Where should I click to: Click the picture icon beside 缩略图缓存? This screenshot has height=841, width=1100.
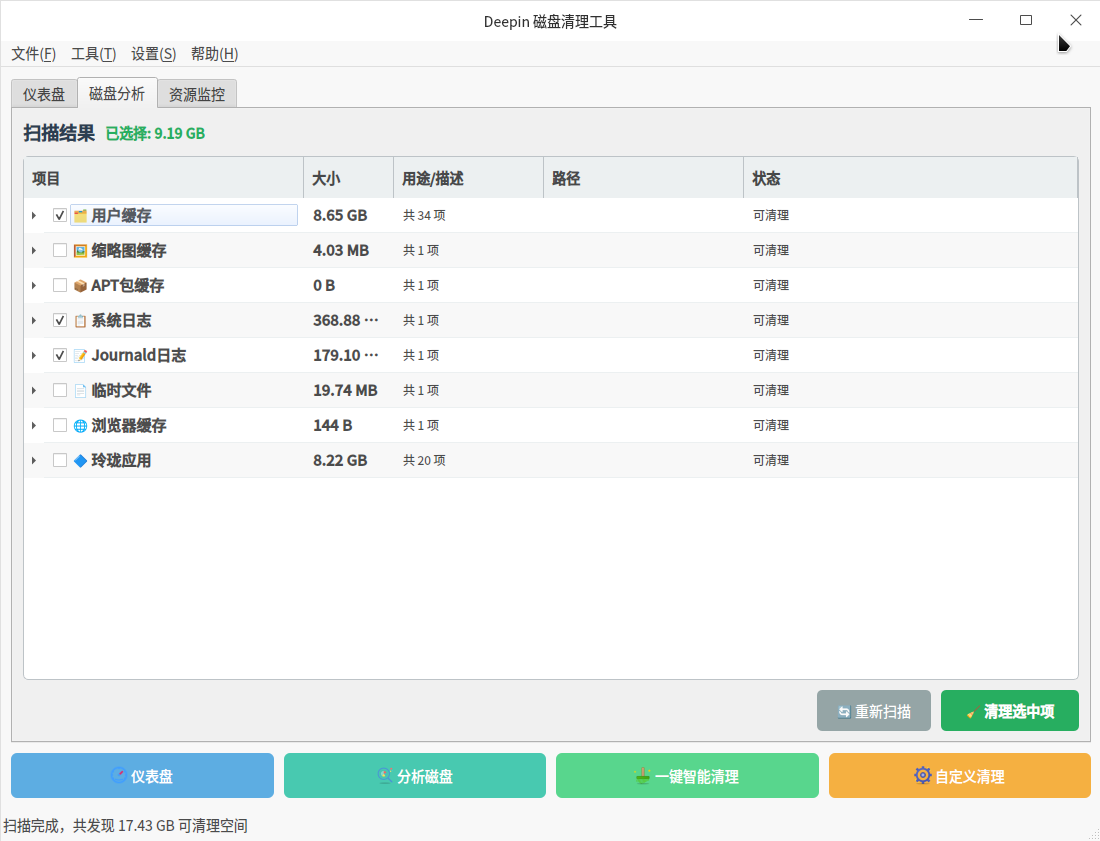[80, 251]
